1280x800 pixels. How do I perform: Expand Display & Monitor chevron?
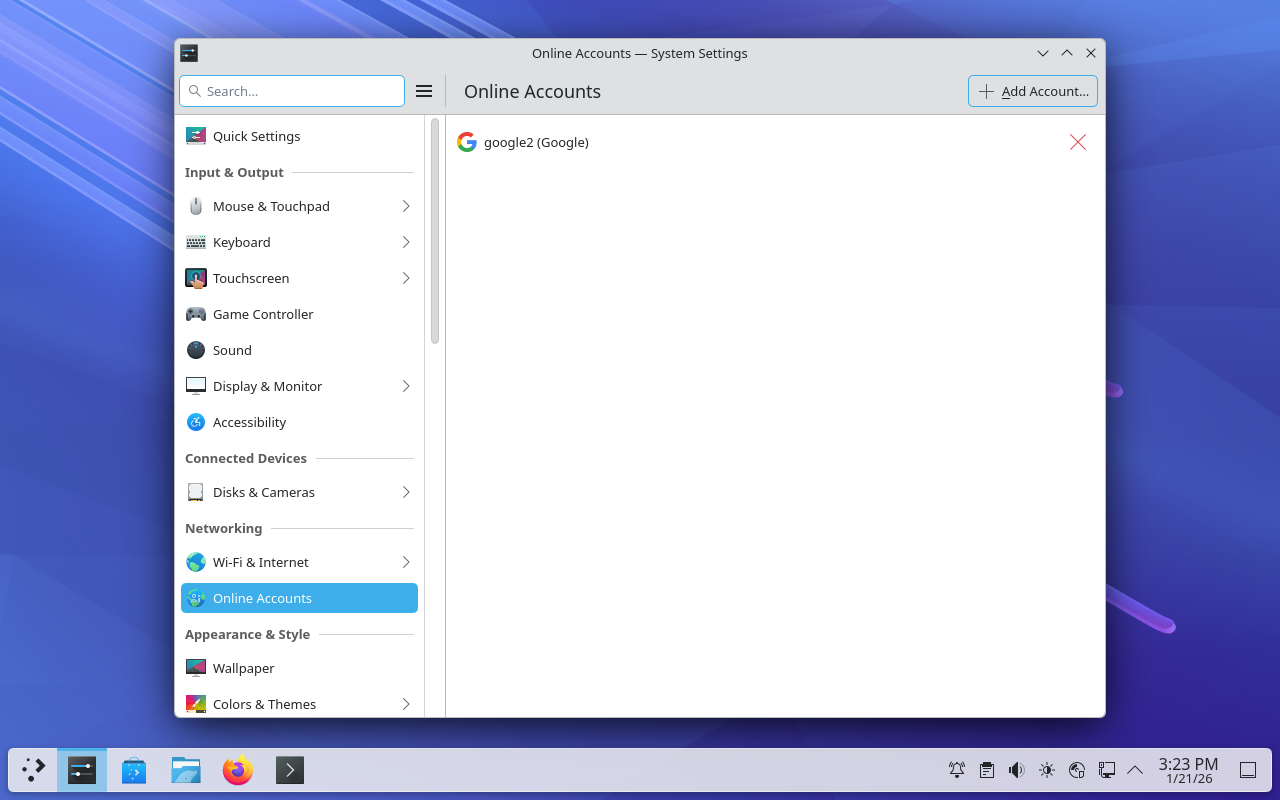406,386
